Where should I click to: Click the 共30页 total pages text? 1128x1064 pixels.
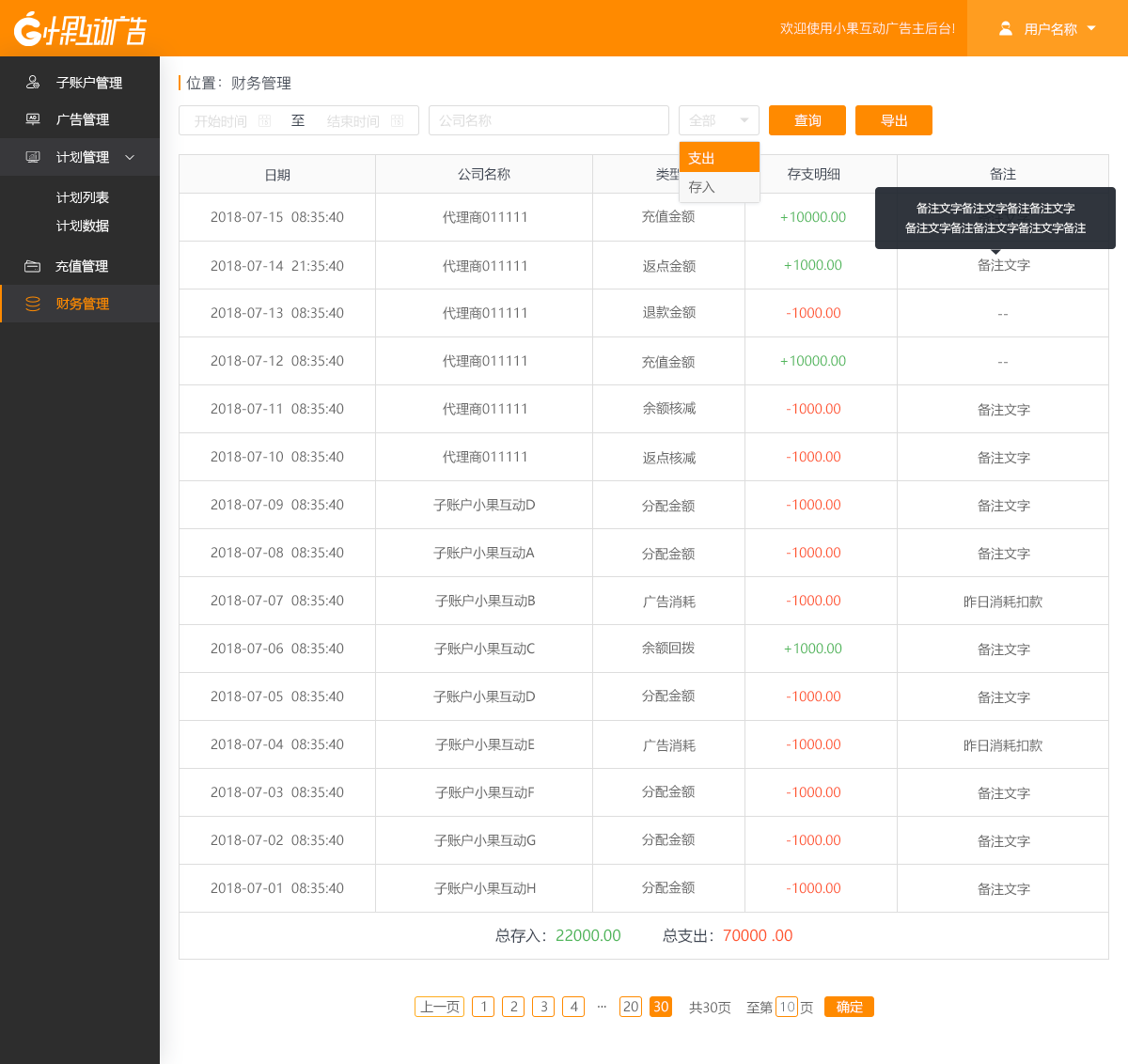click(710, 1008)
